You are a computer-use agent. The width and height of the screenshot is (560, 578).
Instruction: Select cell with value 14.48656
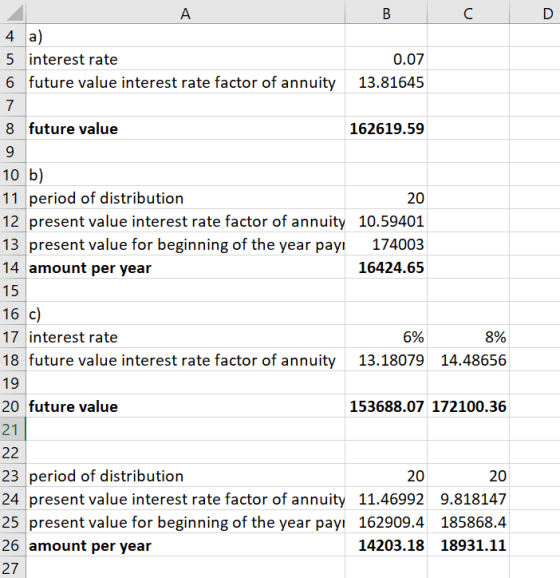point(468,360)
